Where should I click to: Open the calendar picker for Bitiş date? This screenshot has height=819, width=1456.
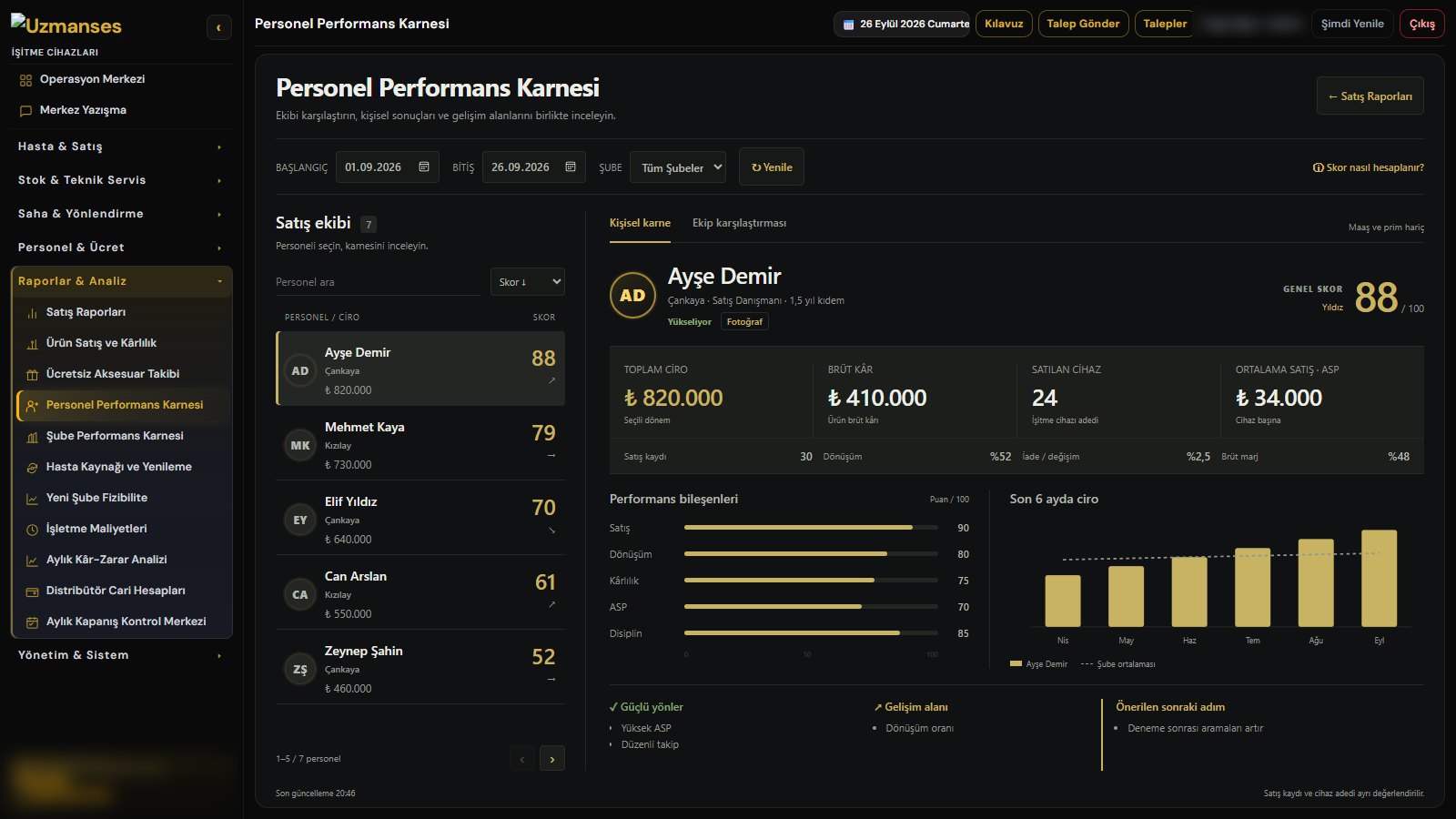[x=571, y=167]
